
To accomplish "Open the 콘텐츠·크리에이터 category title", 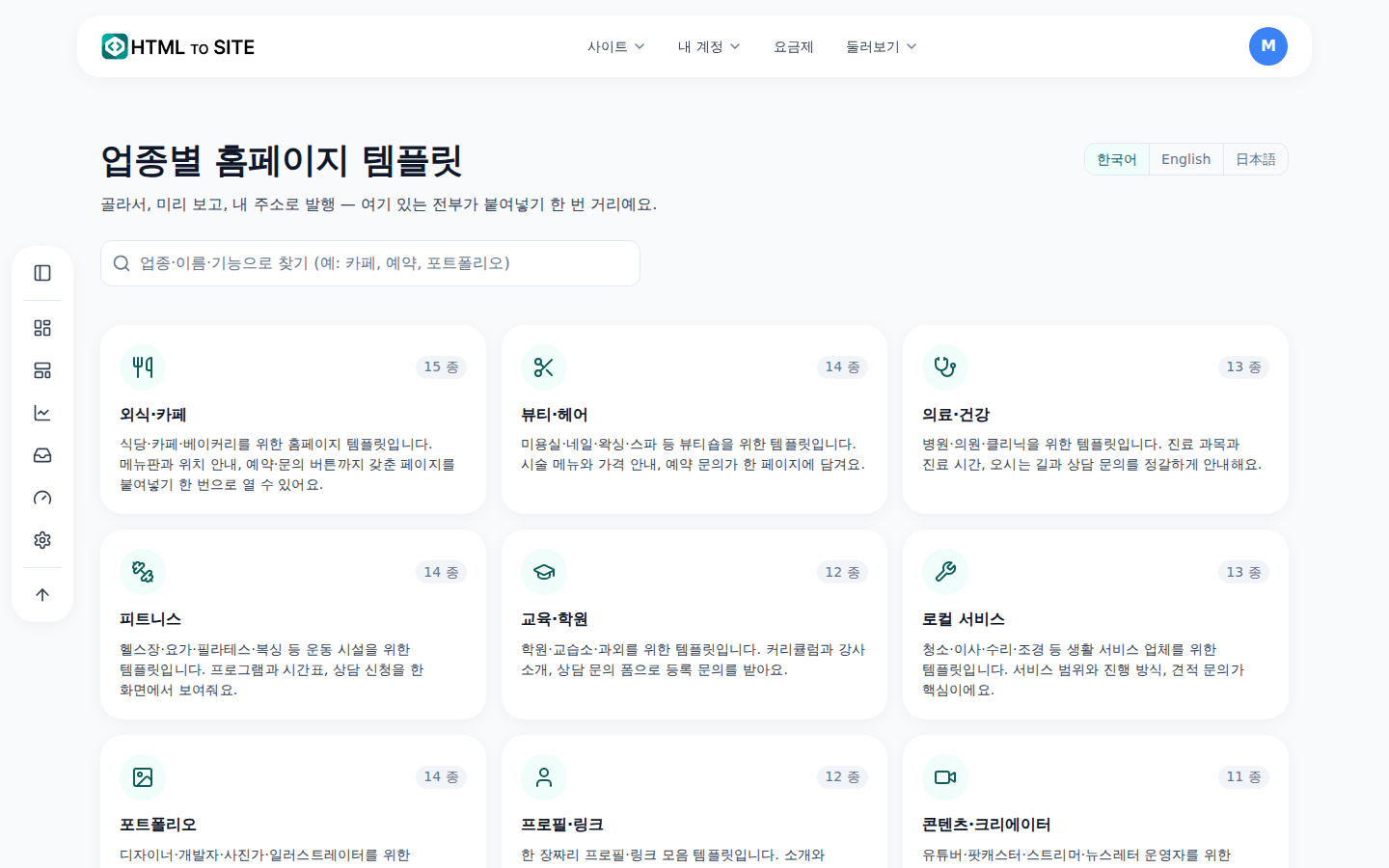I will point(987,825).
